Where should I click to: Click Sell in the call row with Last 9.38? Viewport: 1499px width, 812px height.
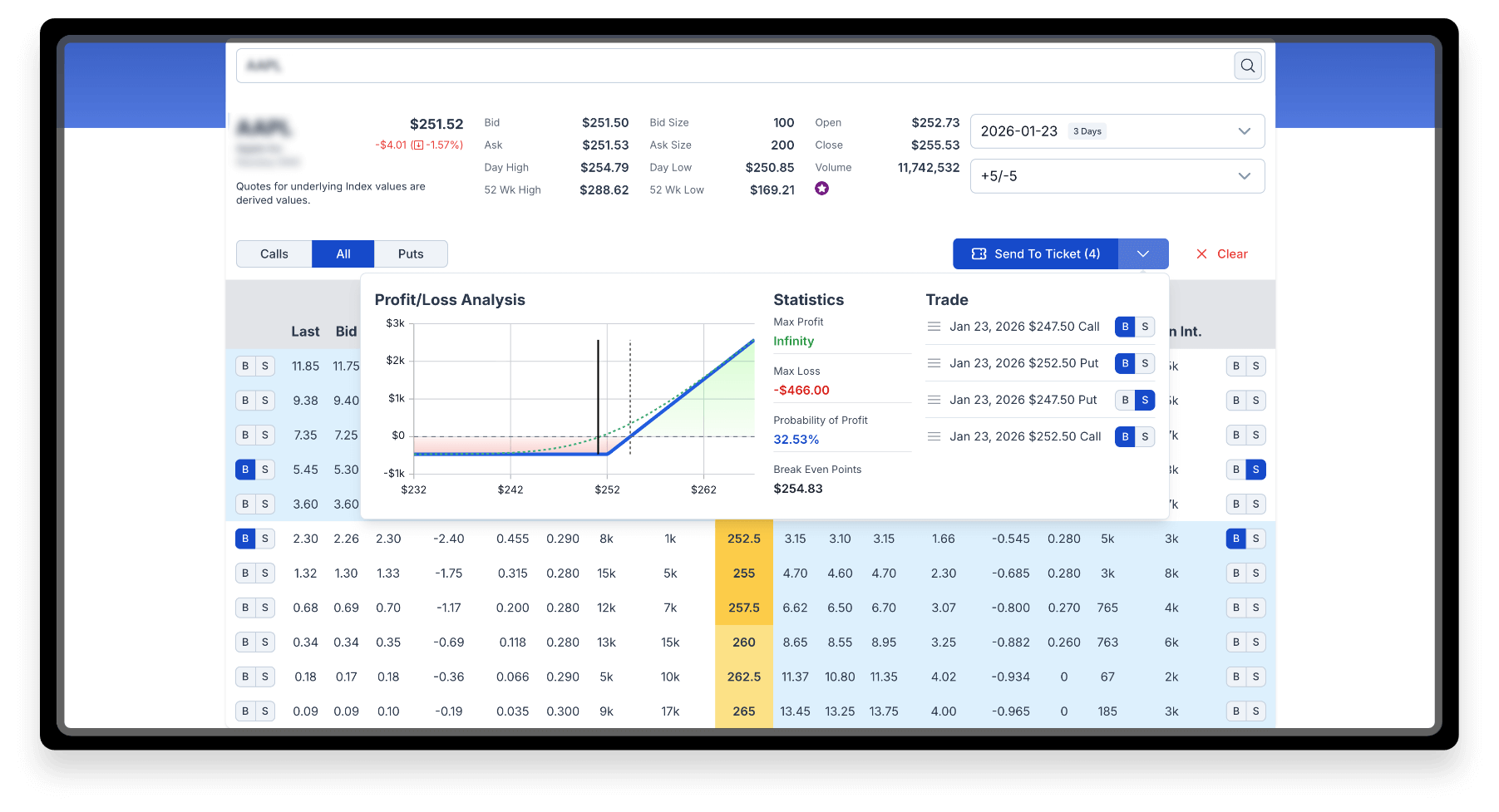265,401
